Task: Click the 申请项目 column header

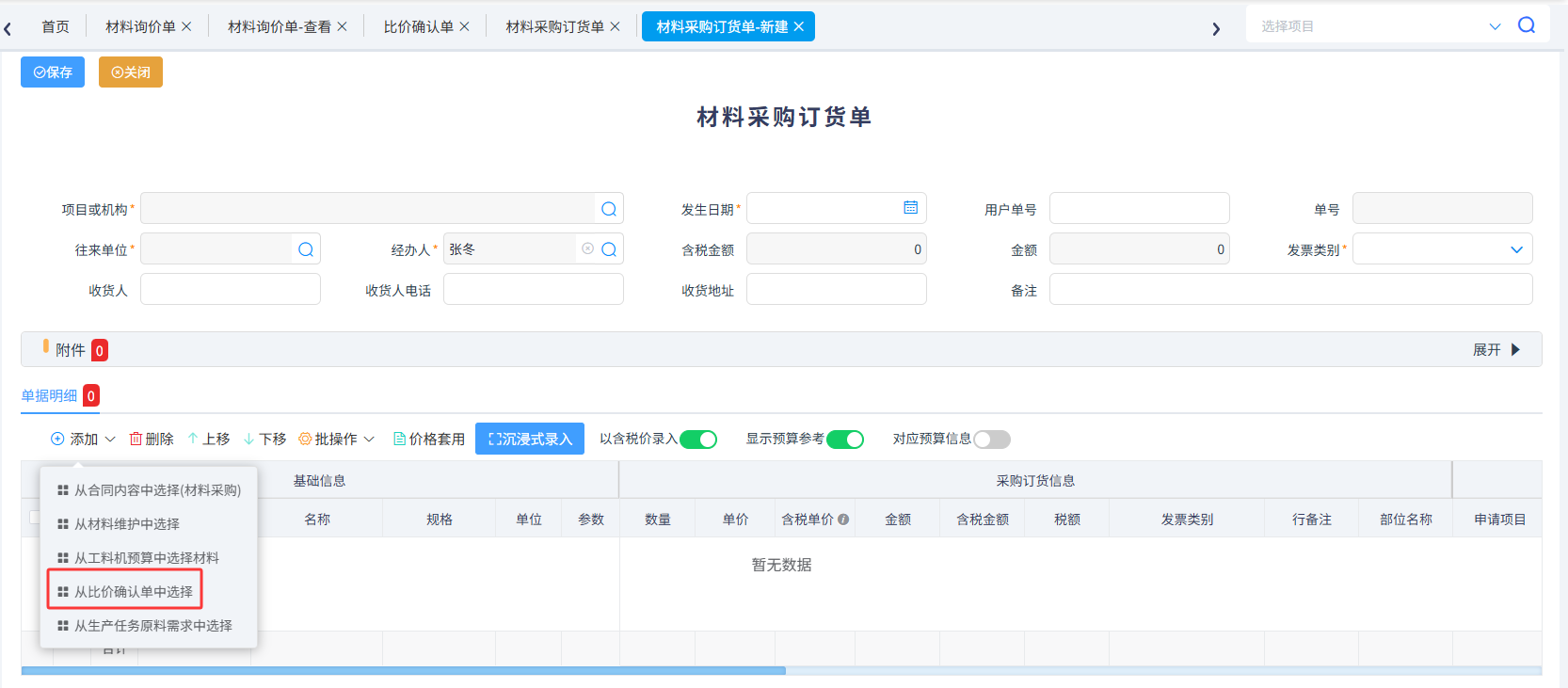Action: tap(1499, 519)
